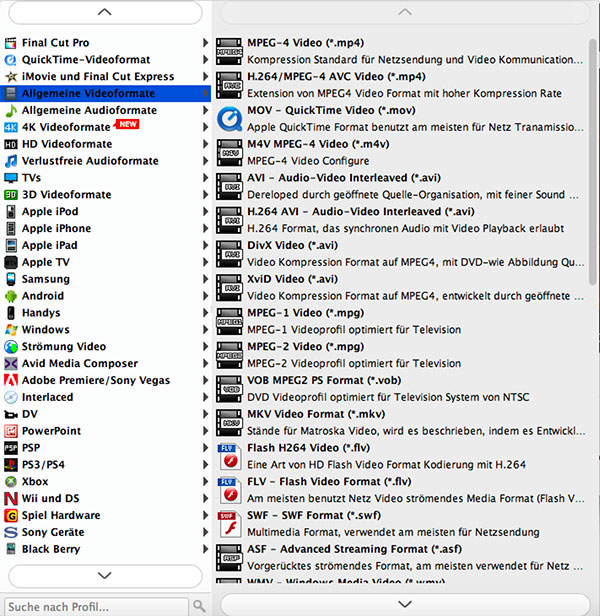
Task: Click the Xbox logo icon
Action: 11,482
